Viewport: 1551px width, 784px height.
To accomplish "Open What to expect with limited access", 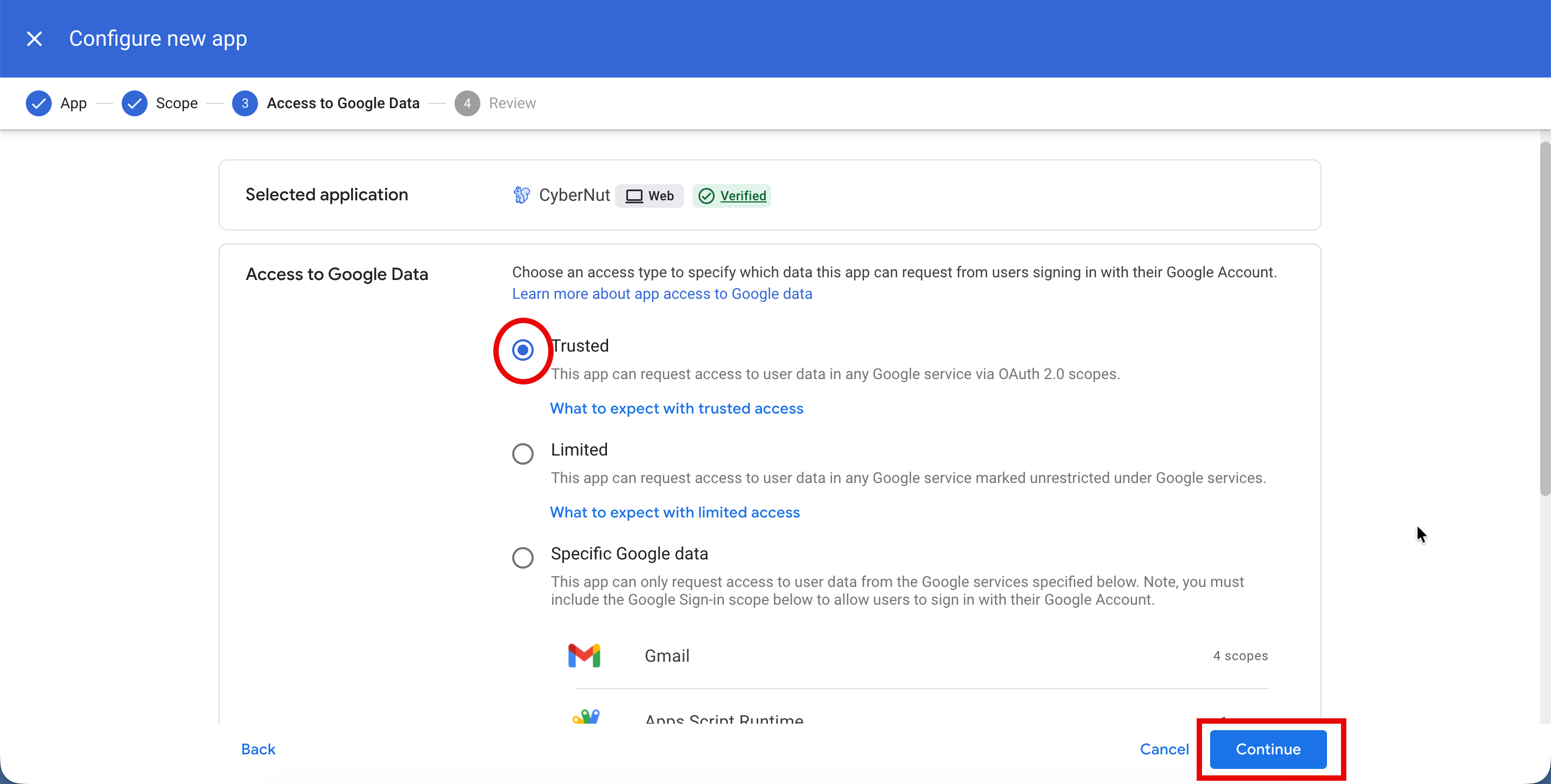I will (674, 513).
